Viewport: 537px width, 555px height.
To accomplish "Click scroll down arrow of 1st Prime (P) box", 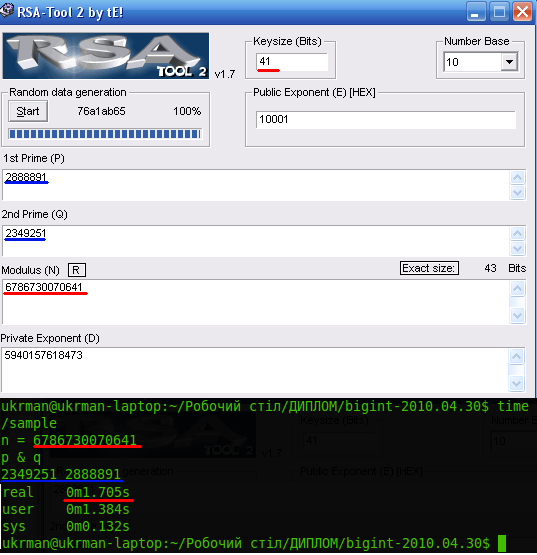I will 518,193.
